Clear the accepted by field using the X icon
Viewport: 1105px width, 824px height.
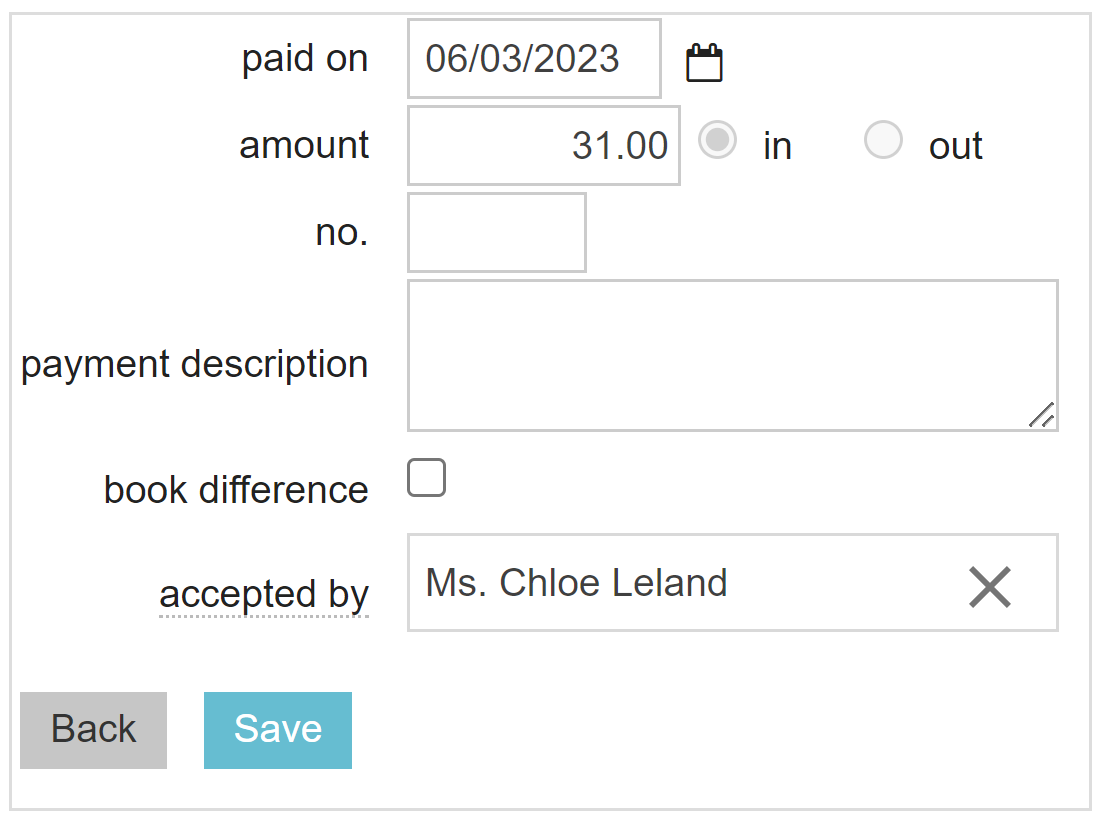click(x=989, y=588)
